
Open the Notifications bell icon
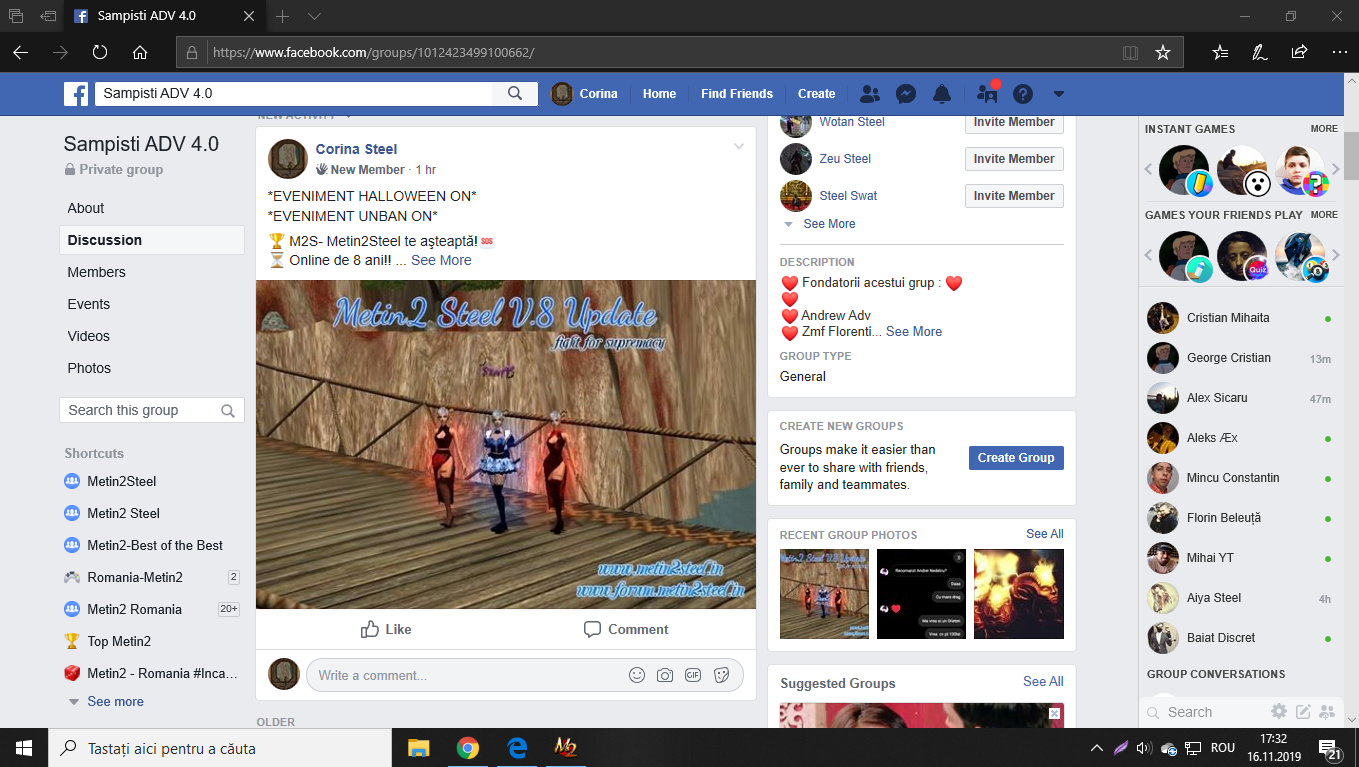click(941, 94)
